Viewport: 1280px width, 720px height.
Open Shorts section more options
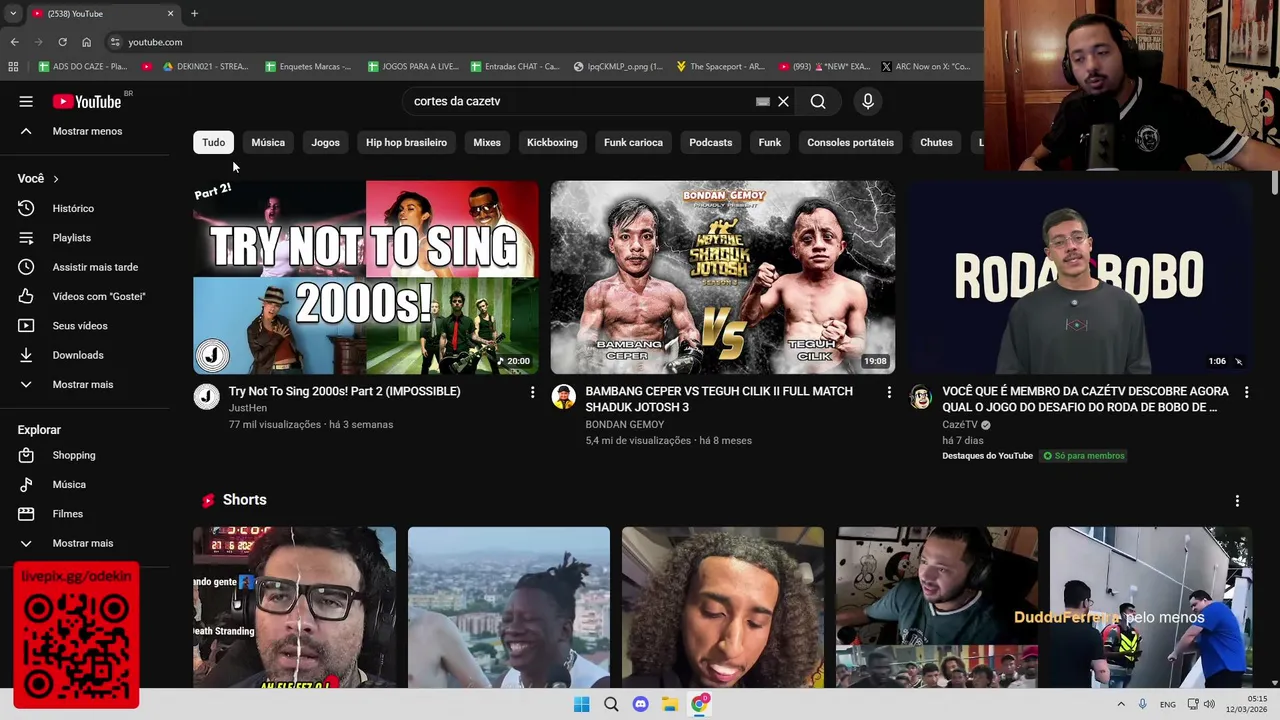click(x=1237, y=500)
